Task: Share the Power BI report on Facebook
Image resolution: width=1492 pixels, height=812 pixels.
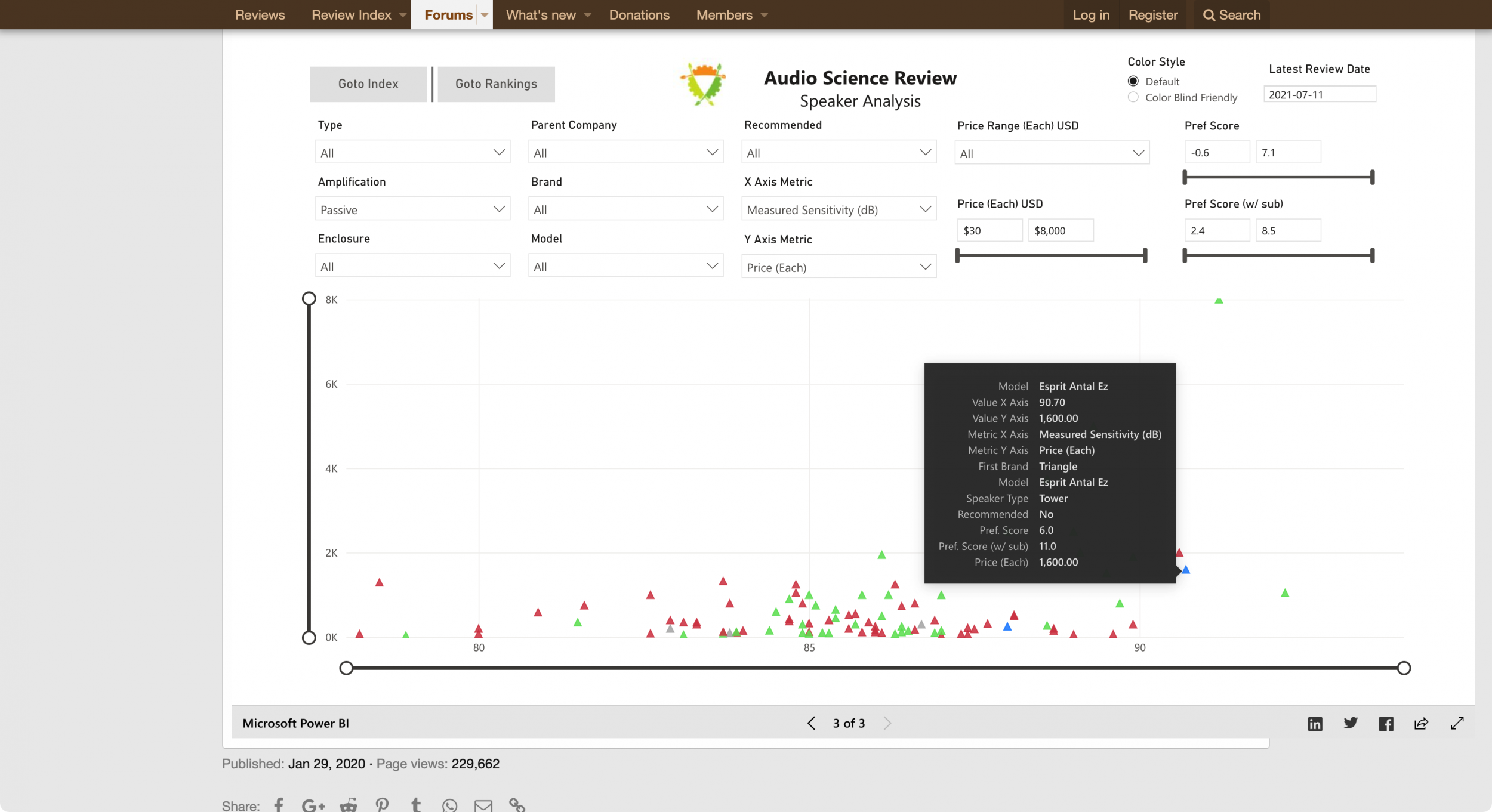Action: (x=1386, y=724)
